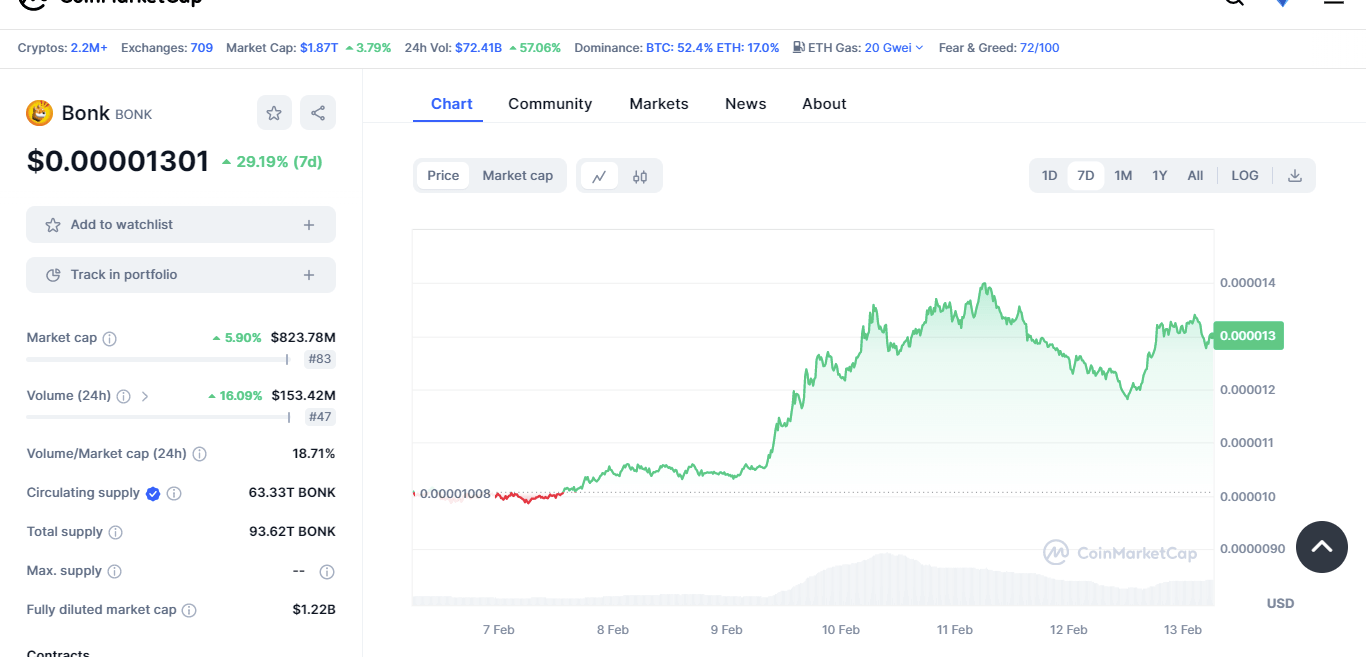Click the share icon next to Bonk
Screen dimensions: 1366x657
click(x=318, y=113)
